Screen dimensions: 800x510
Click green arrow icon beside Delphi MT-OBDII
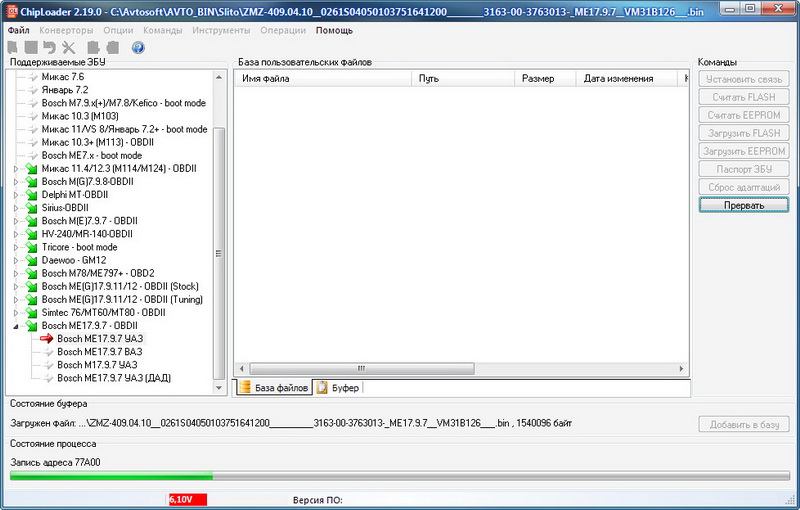(32, 195)
